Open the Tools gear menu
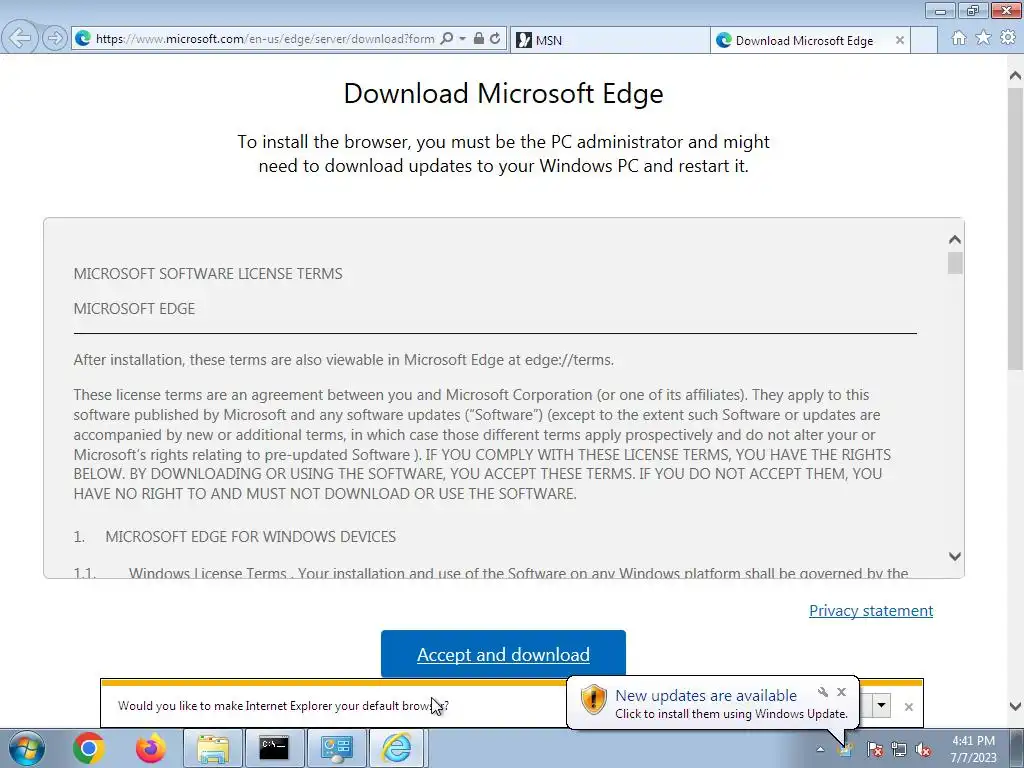Viewport: 1024px width, 768px height. (x=1008, y=38)
